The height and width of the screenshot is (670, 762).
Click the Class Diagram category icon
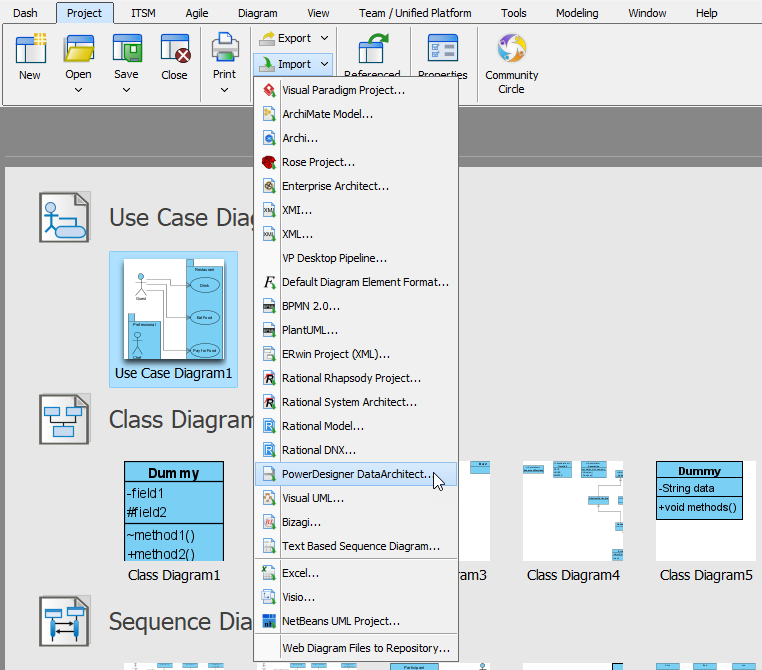coord(65,419)
